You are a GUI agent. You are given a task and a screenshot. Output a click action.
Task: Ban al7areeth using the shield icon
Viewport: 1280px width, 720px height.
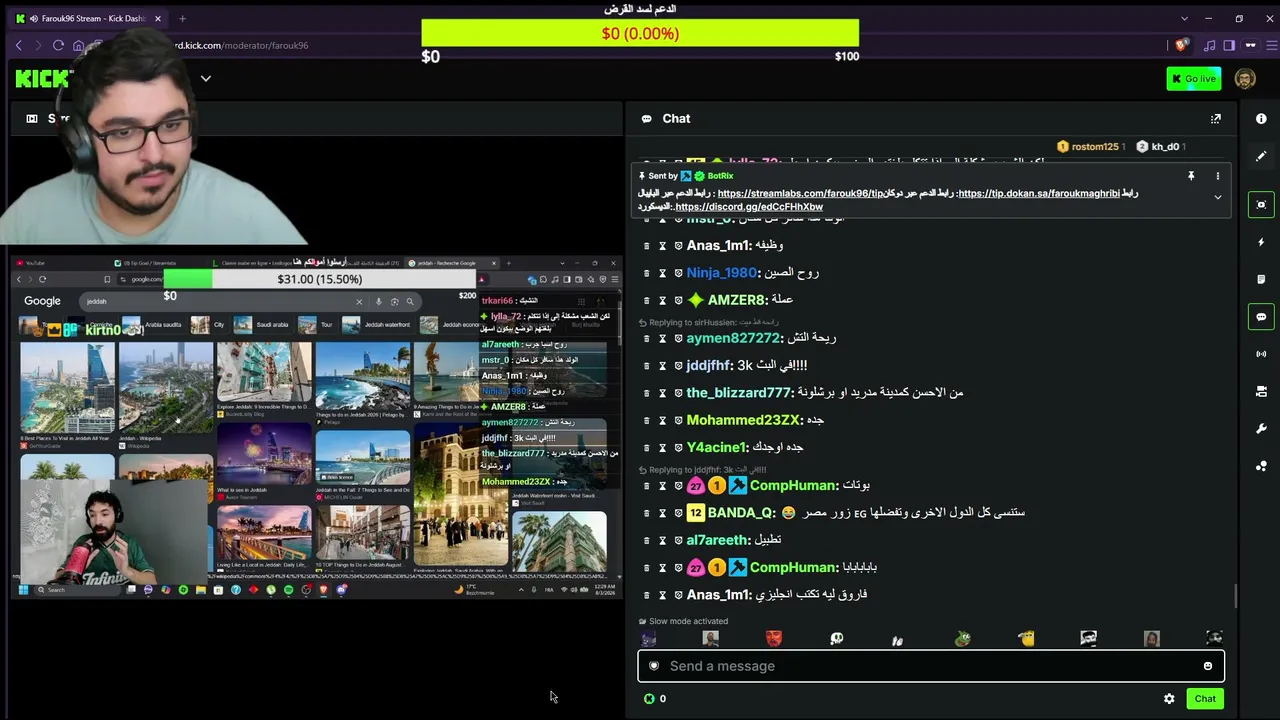point(678,540)
